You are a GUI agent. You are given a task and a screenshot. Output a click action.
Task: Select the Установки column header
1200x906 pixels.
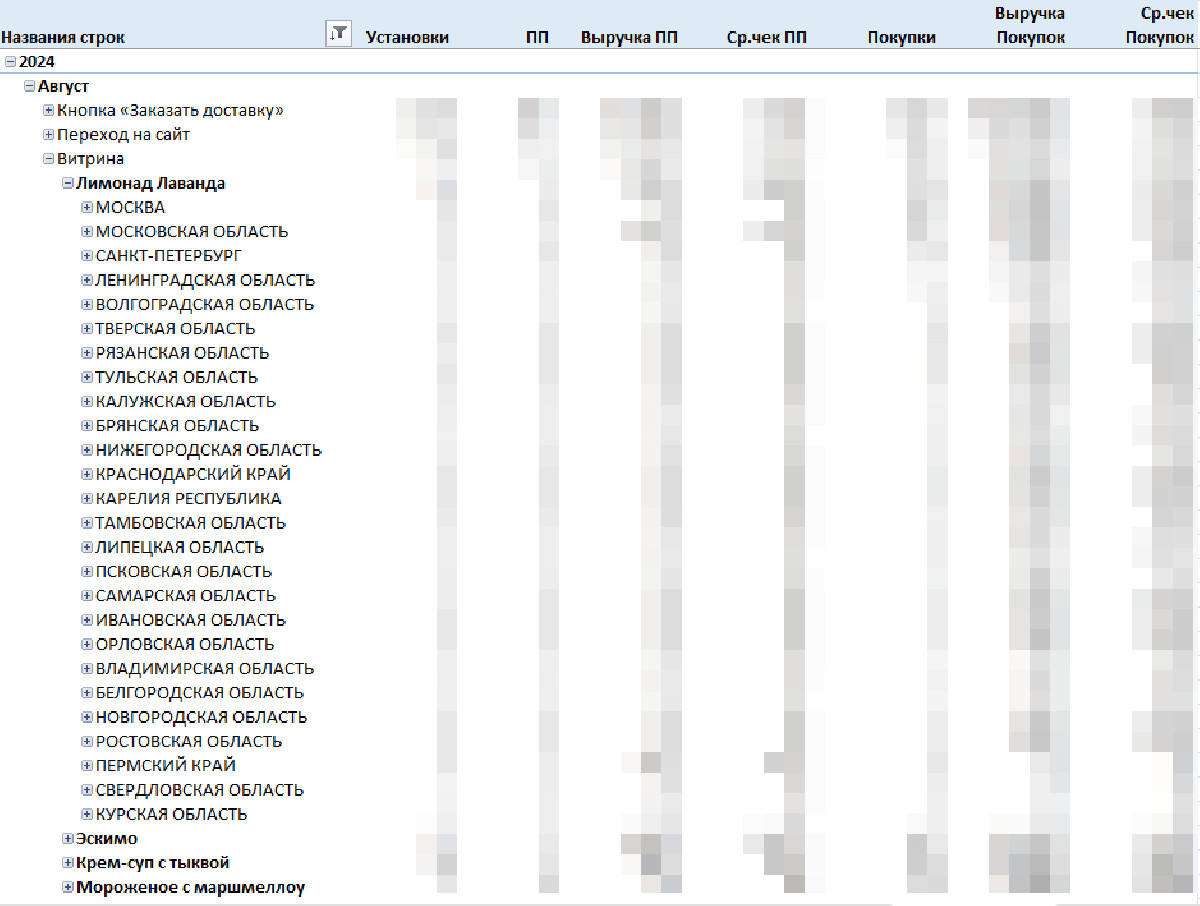pyautogui.click(x=407, y=38)
